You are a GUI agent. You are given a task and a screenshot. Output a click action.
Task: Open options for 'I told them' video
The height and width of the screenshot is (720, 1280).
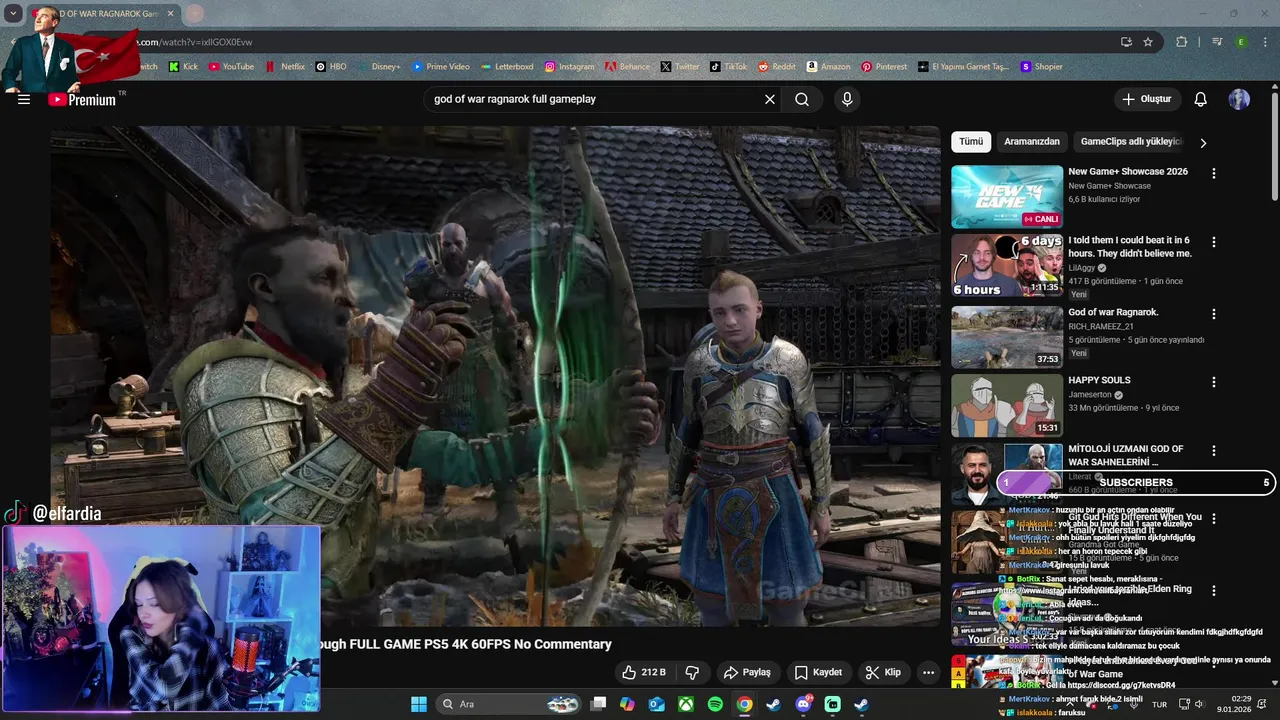[x=1214, y=242]
